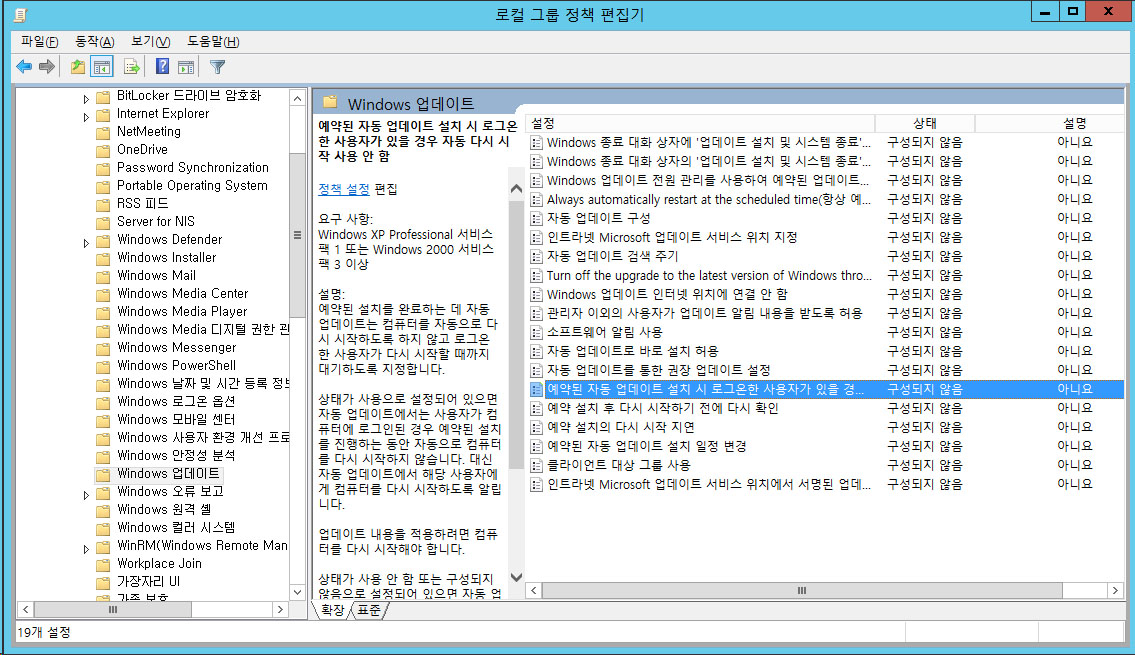Select the Portable Operating System folder
Screen dimensions: 1135x655
point(193,186)
